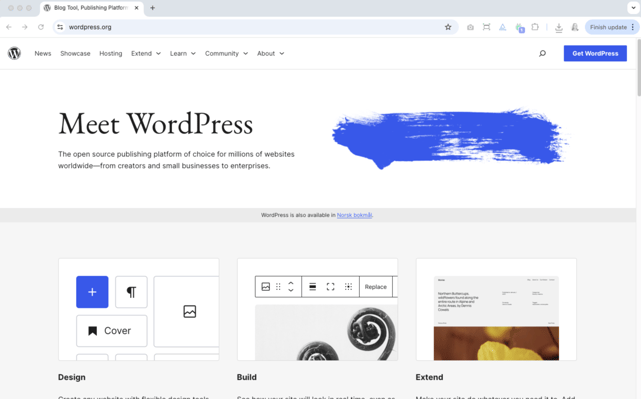Click the profile avatar icon in the toolbar
This screenshot has width=641, height=399.
click(x=575, y=27)
